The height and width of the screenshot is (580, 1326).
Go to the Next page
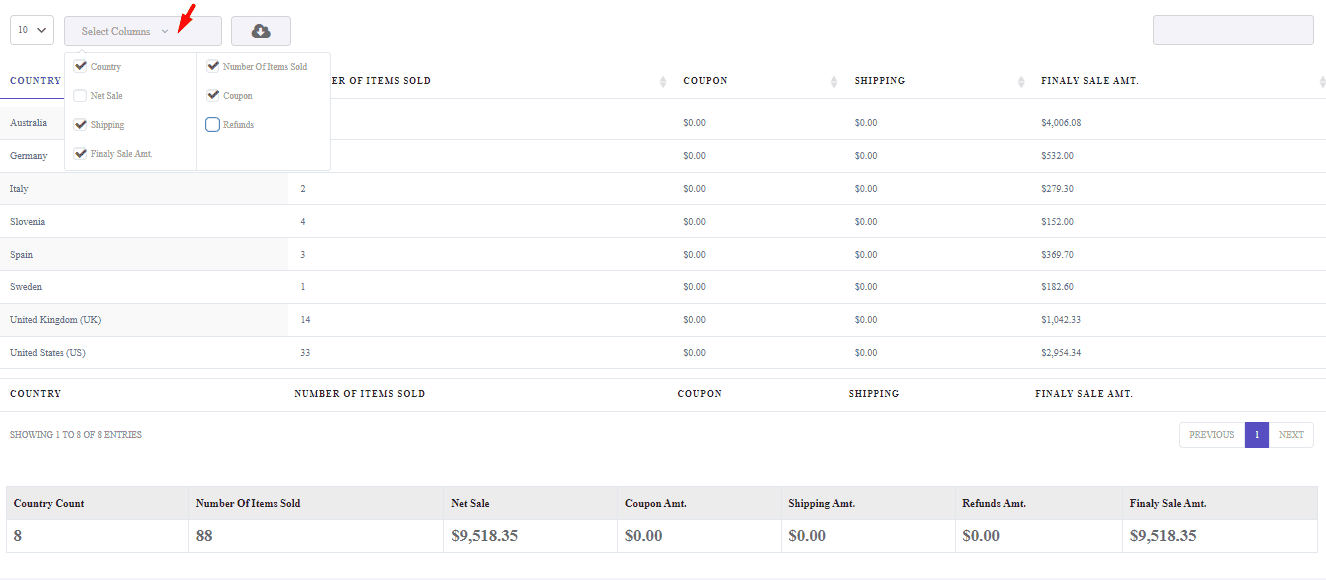click(x=1291, y=434)
